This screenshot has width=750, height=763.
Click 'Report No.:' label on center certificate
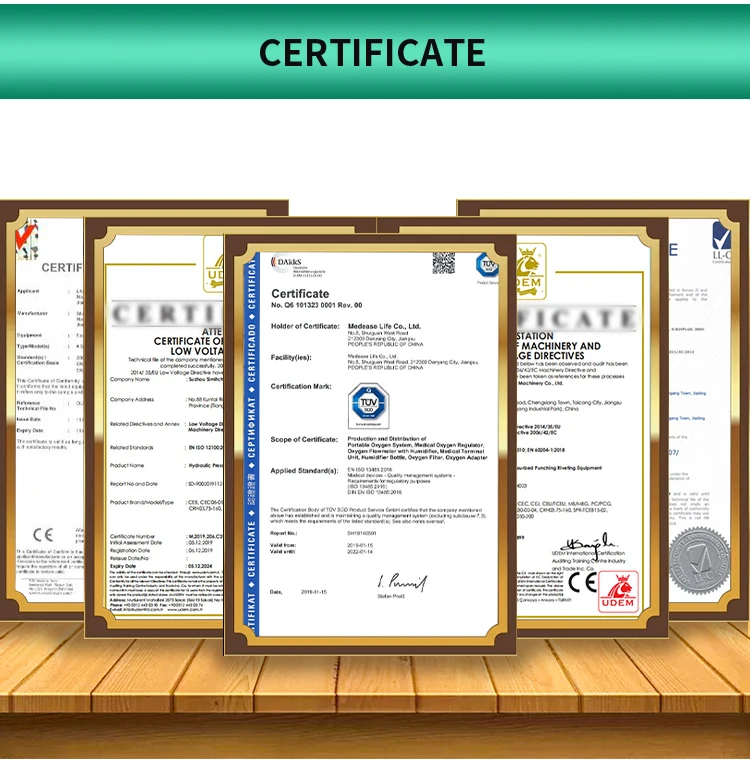283,533
